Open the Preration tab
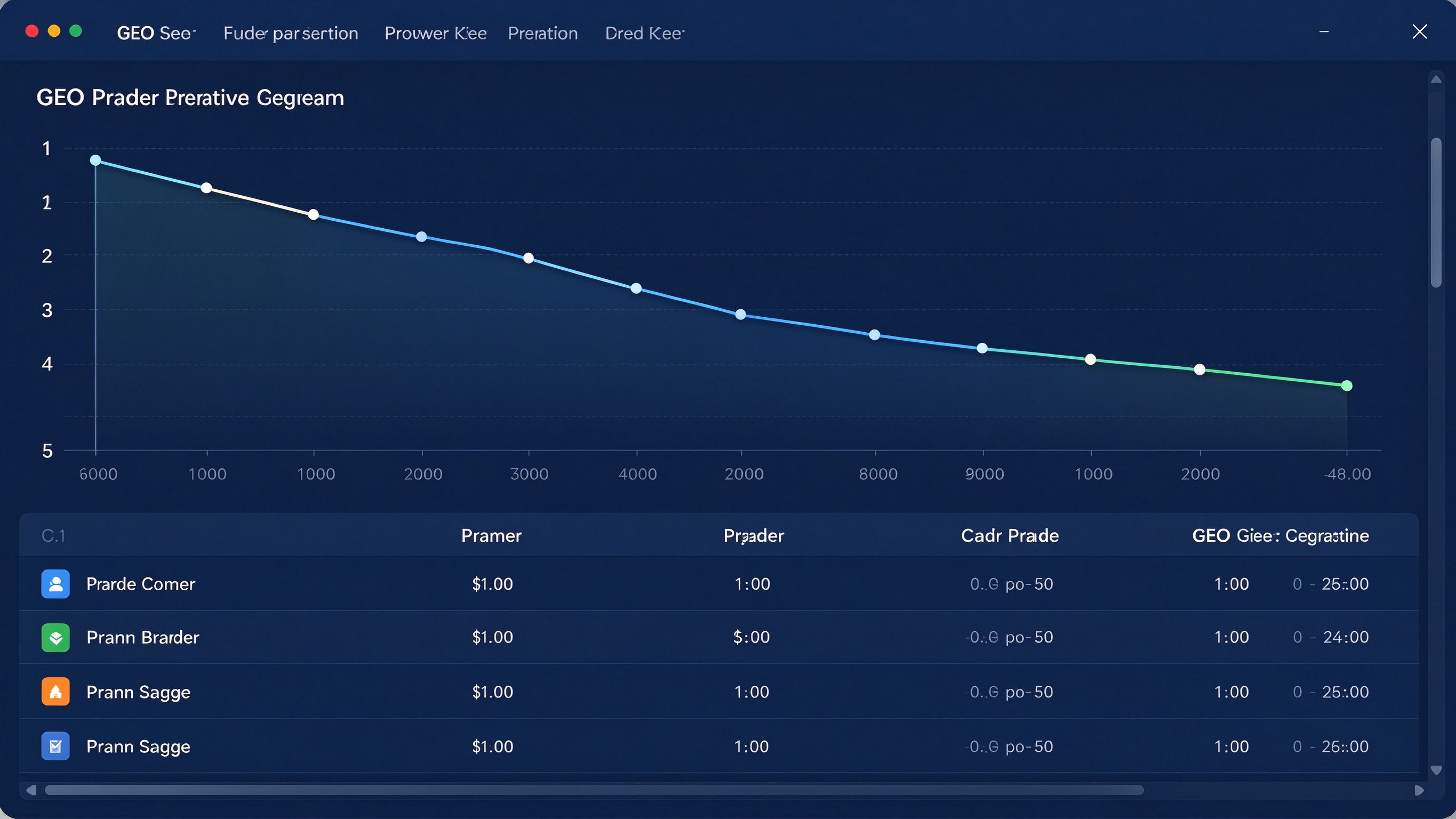1456x819 pixels. [542, 34]
